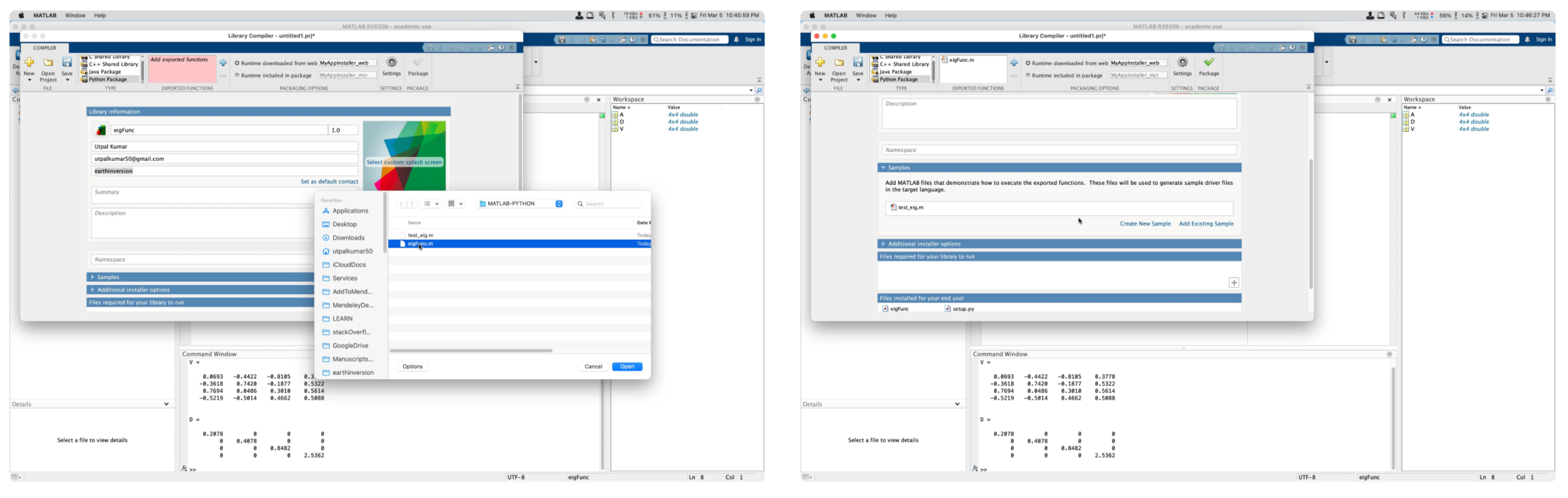Click Open Project folder icon in left screenshot

click(x=48, y=62)
